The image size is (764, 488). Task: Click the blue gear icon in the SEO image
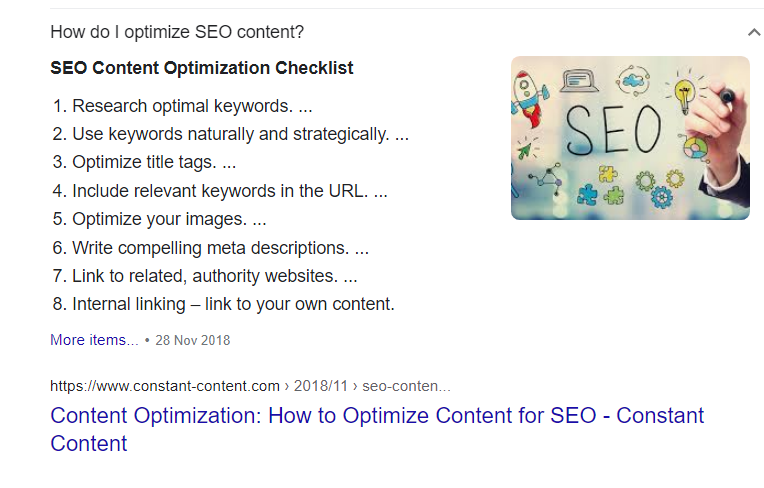(x=661, y=197)
